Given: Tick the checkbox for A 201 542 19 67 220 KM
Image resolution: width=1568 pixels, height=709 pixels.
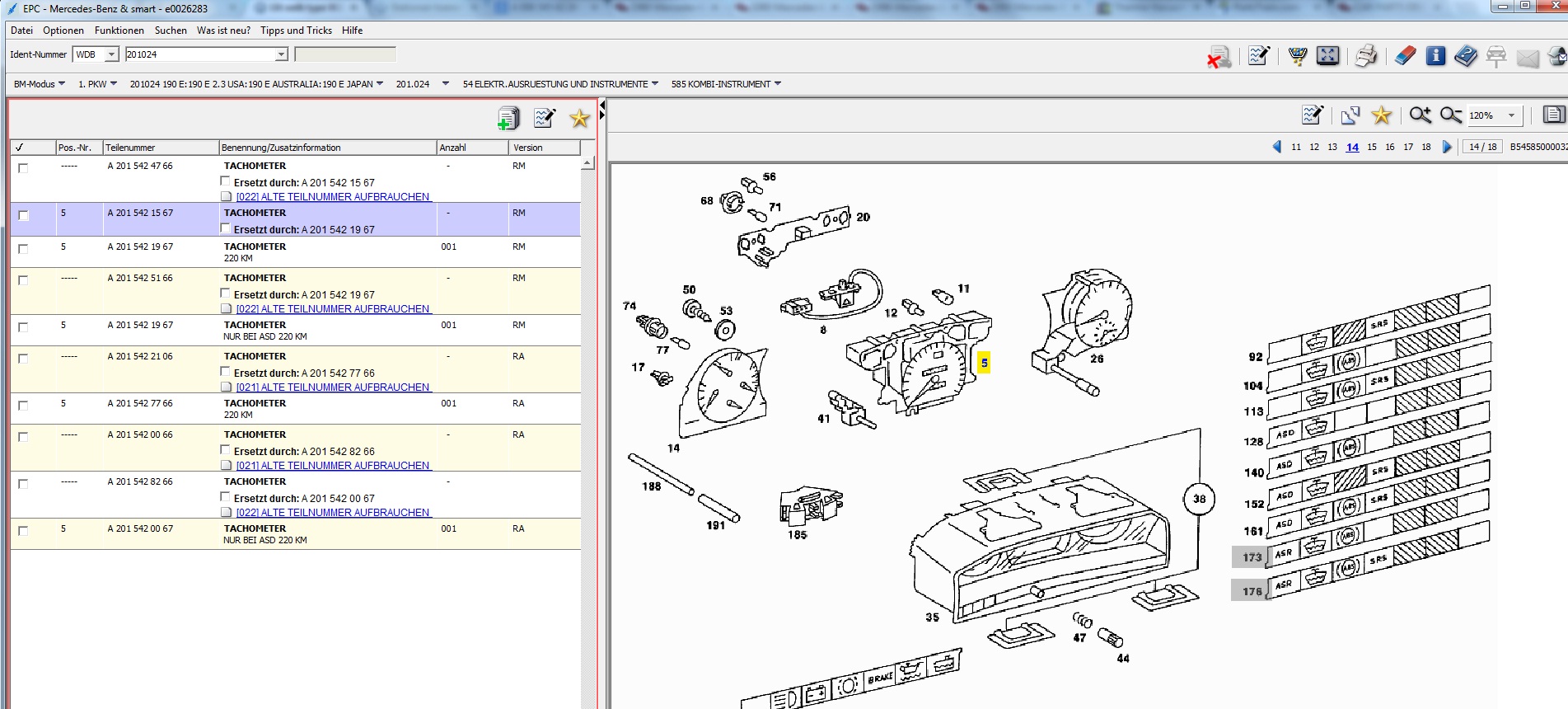Looking at the screenshot, I should click(23, 249).
